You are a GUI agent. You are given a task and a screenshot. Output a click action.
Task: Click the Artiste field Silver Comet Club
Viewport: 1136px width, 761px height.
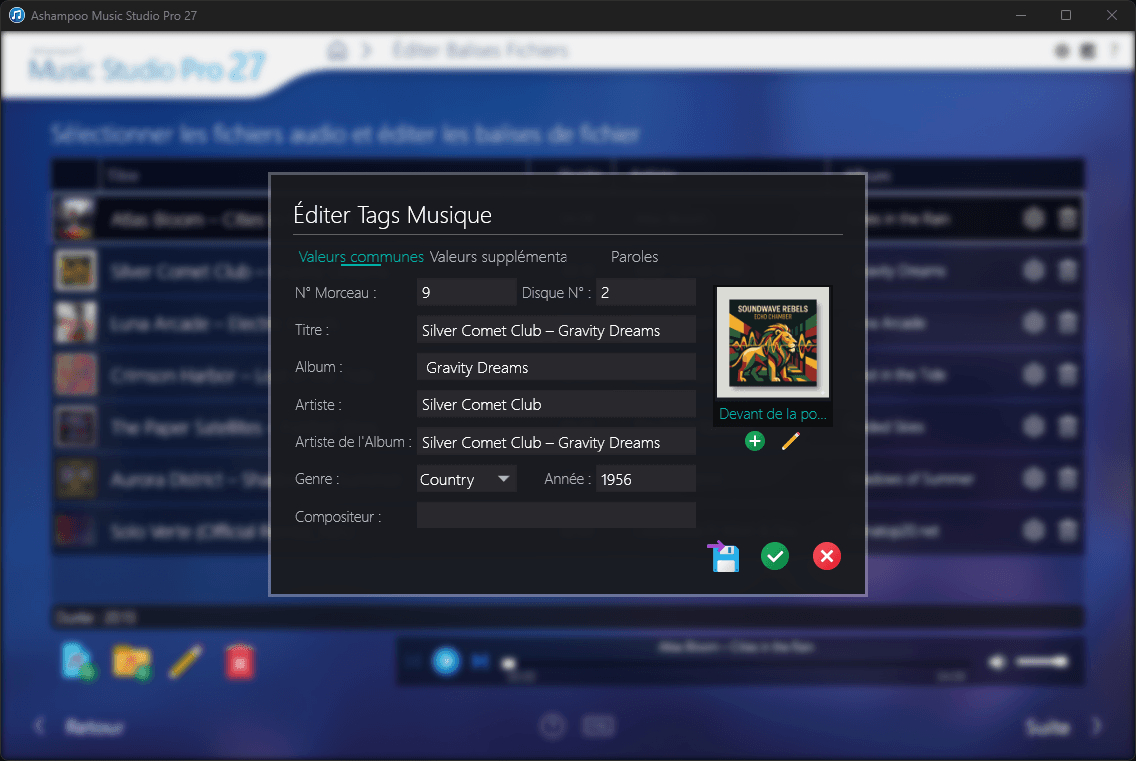pyautogui.click(x=556, y=404)
